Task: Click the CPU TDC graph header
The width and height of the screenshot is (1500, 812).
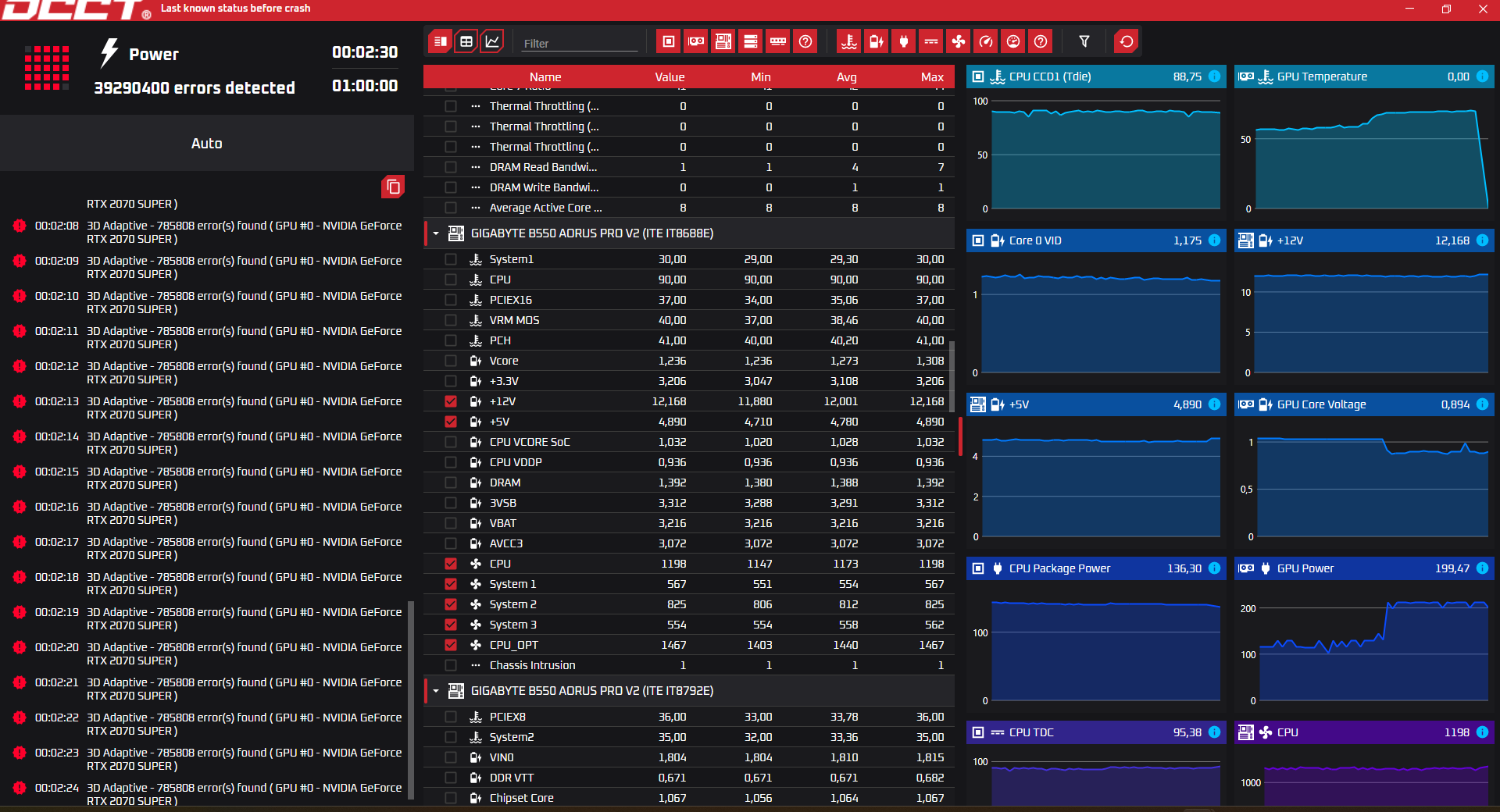Action: (x=1097, y=732)
